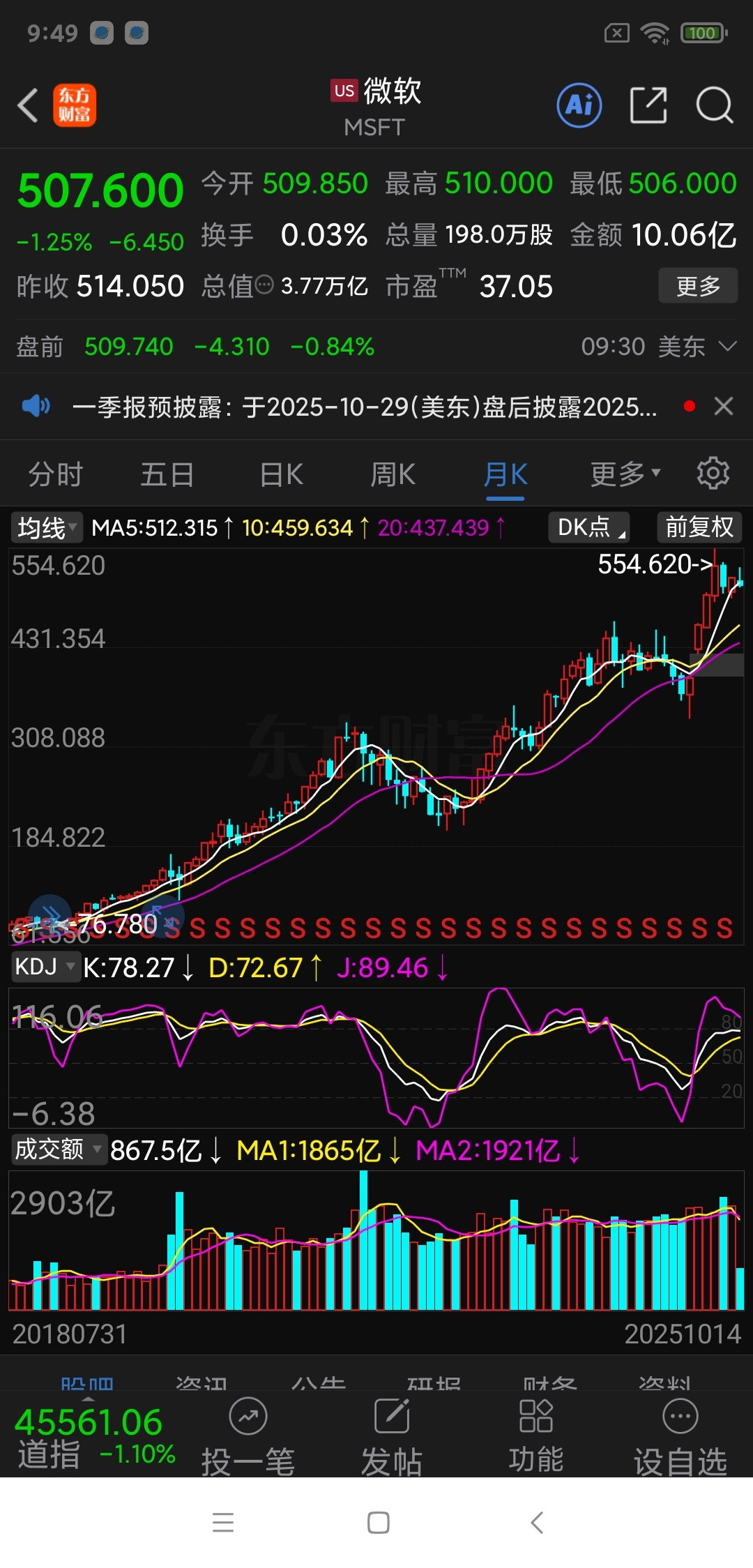Expand the 更多 chart period dropdown
This screenshot has width=753, height=1568.
pyautogui.click(x=625, y=474)
